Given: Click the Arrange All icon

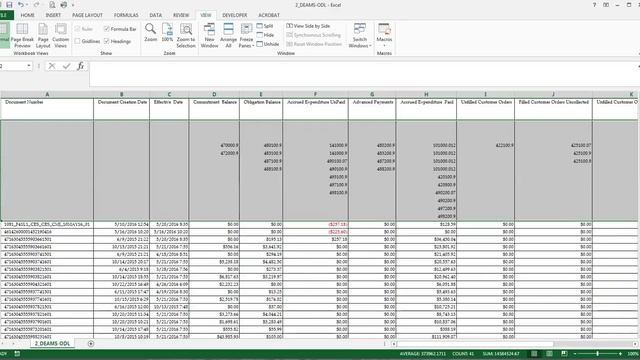Looking at the screenshot, I should [228, 36].
